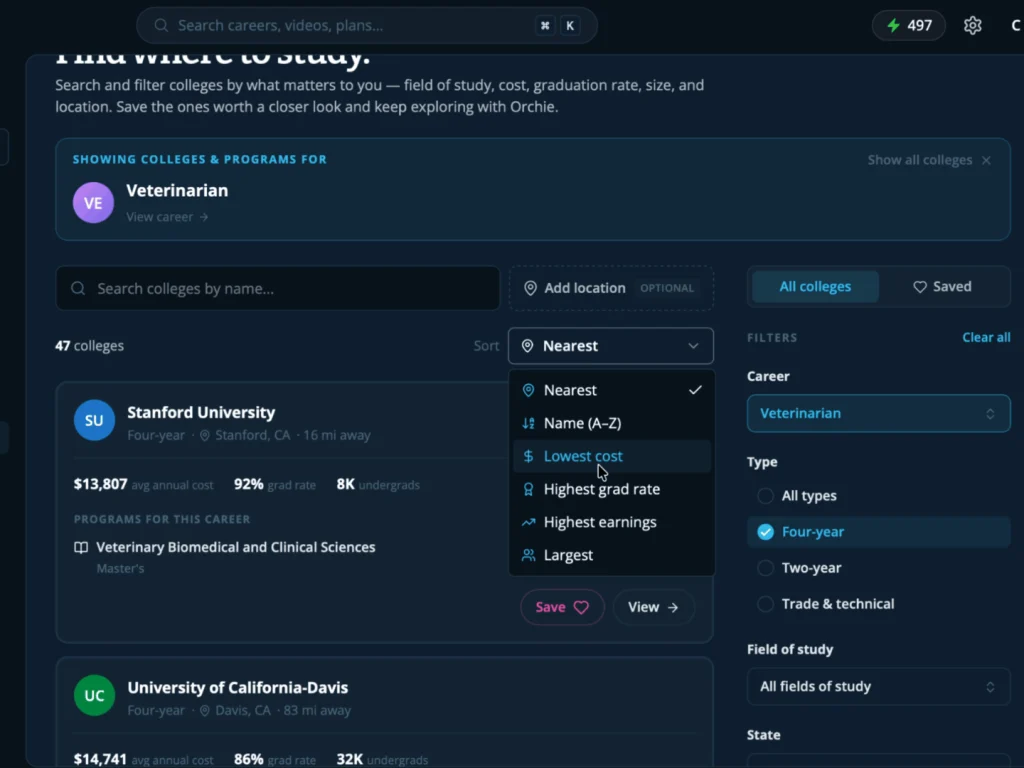Click the heart icon in Saved tab

pos(920,287)
